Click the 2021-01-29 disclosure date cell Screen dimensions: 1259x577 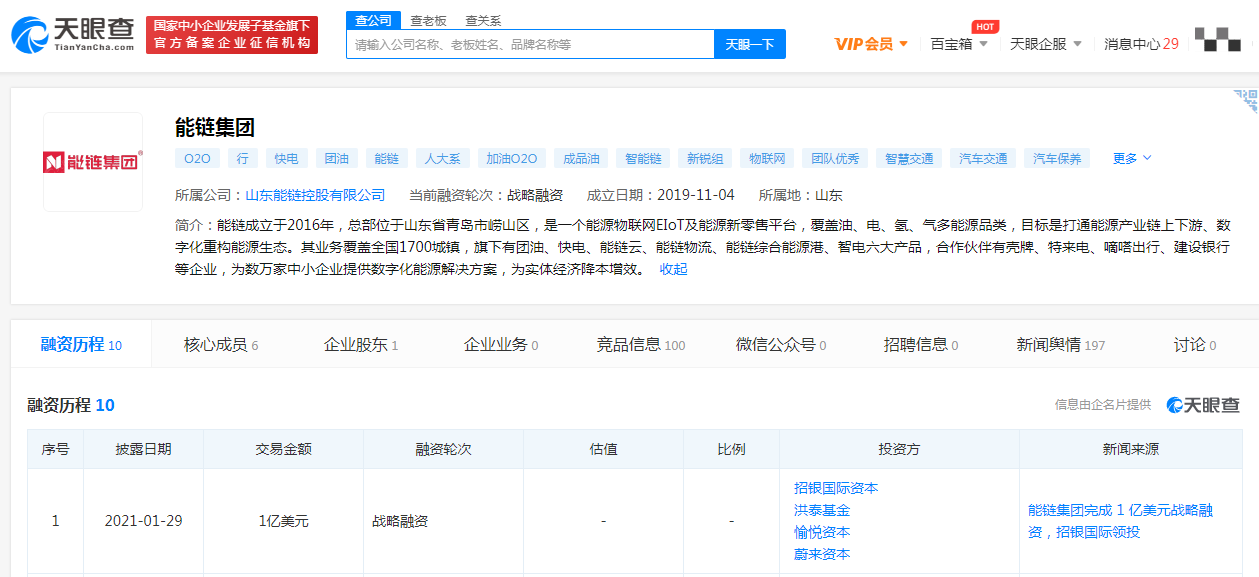pyautogui.click(x=144, y=521)
